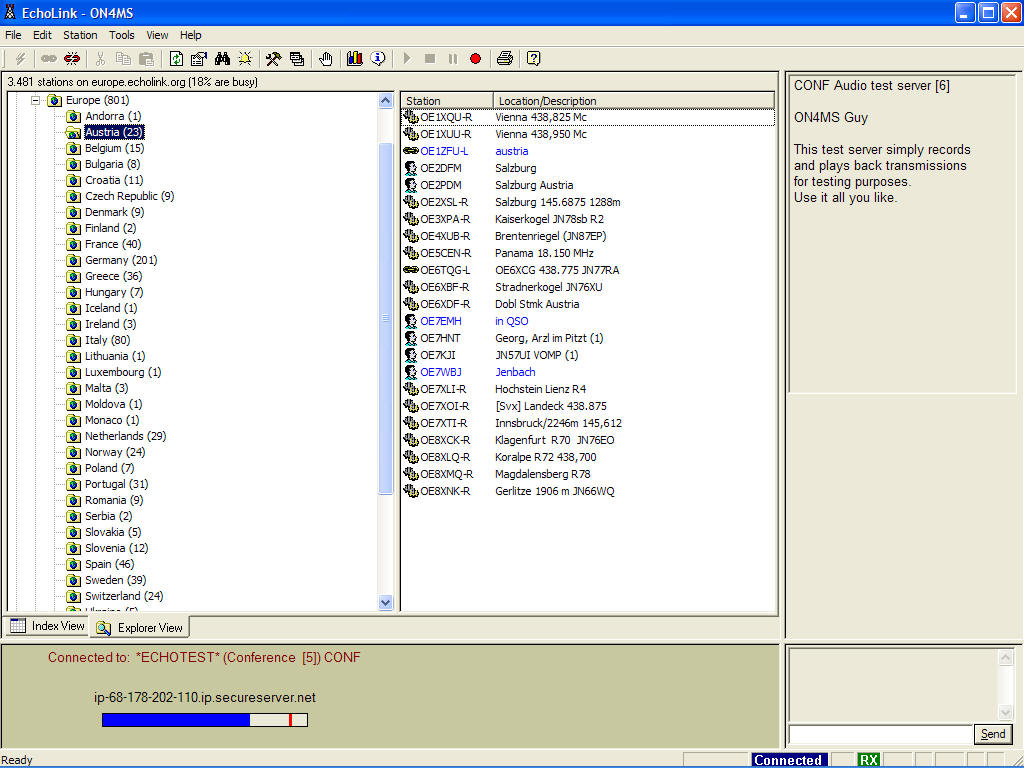Select France (40) in the tree
Image resolution: width=1024 pixels, height=768 pixels.
pos(113,244)
